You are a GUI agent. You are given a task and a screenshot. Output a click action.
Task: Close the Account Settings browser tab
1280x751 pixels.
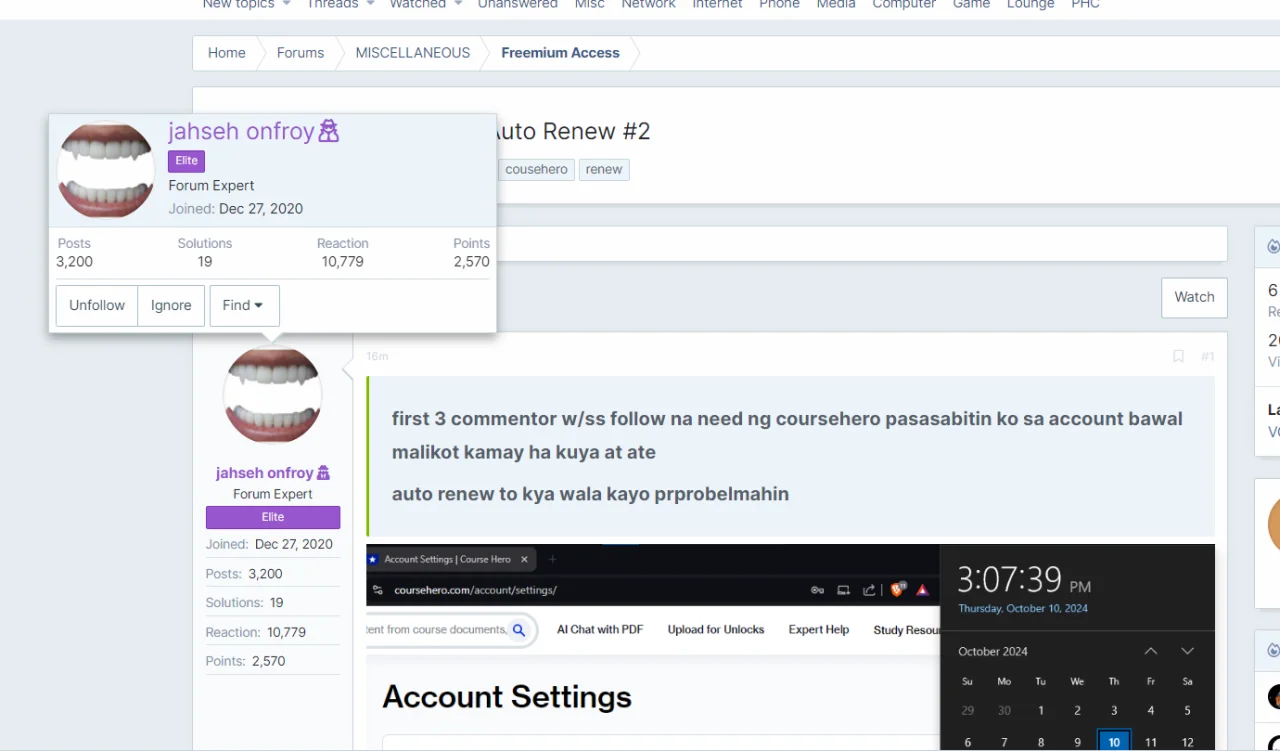[524, 559]
